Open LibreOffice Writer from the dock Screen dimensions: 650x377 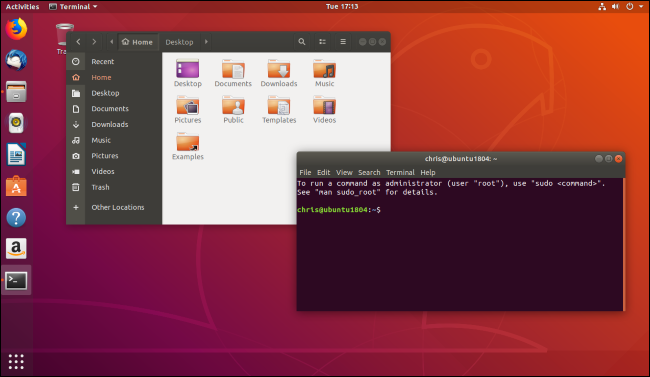point(16,154)
